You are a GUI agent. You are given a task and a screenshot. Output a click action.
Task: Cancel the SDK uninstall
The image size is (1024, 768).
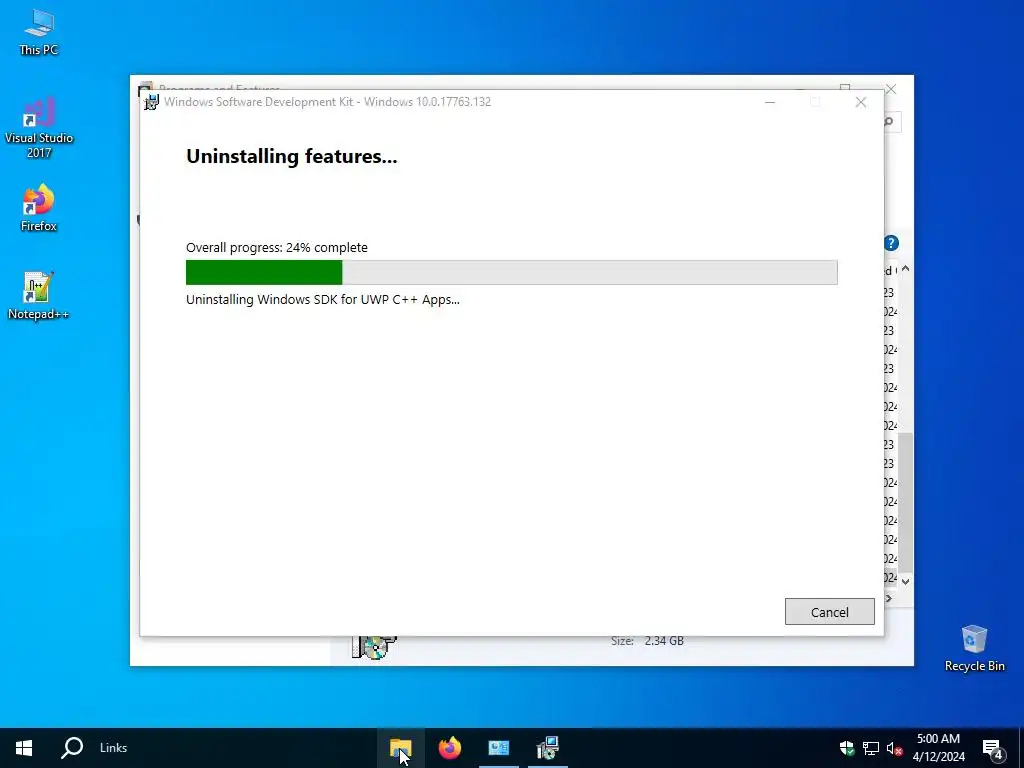coord(829,612)
